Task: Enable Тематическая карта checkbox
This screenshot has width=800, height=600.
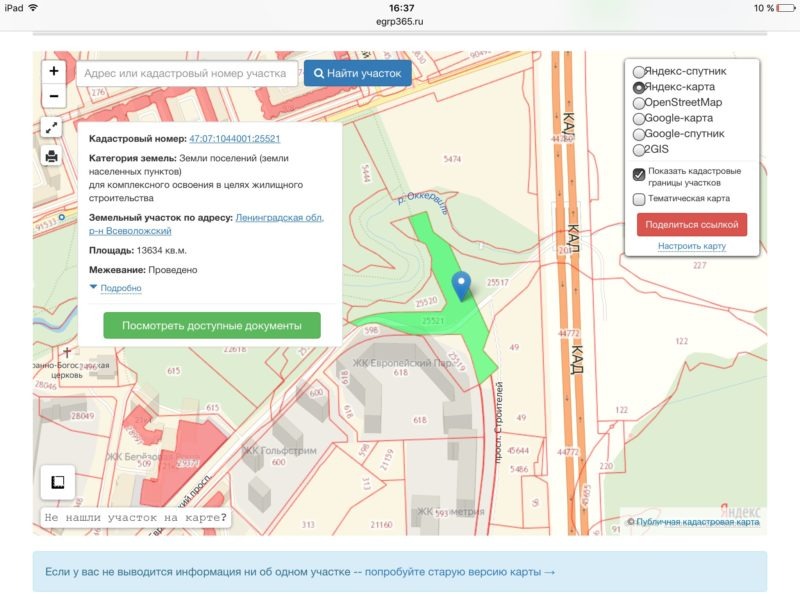Action: click(x=639, y=199)
